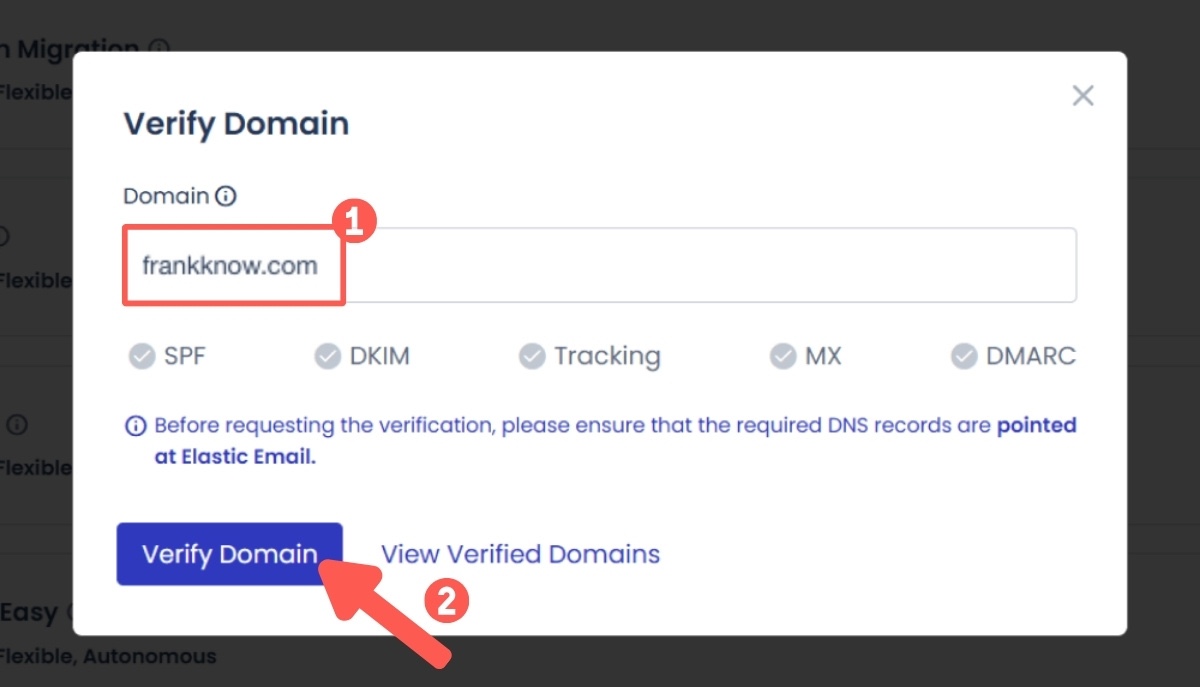Viewport: 1200px width, 687px height.
Task: Click the DKIM verification status icon
Action: [328, 355]
